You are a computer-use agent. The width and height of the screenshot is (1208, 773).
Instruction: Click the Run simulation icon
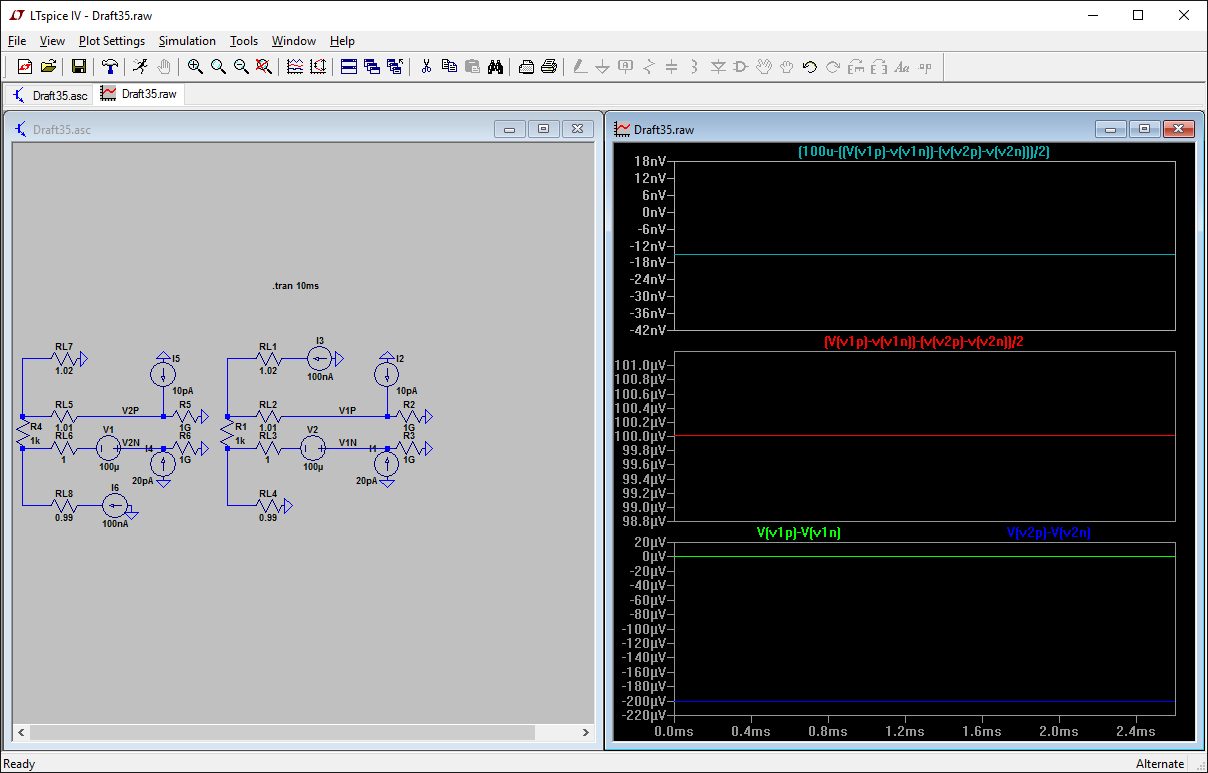click(141, 67)
